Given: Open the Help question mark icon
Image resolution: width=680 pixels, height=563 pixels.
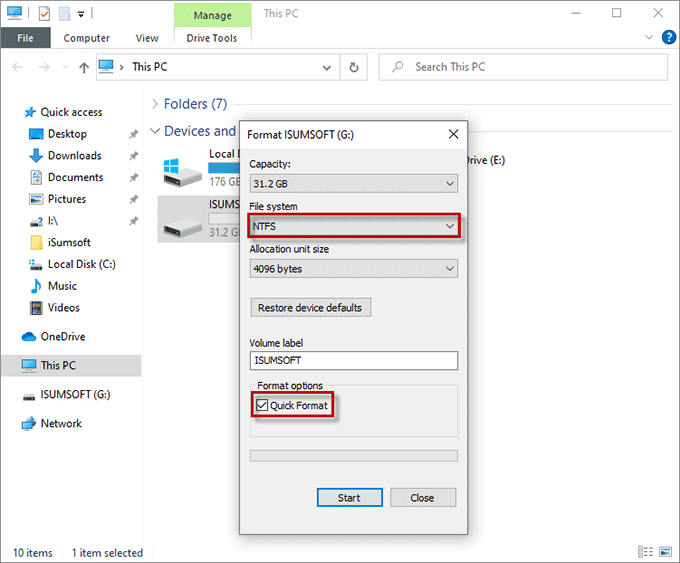Looking at the screenshot, I should 668,37.
